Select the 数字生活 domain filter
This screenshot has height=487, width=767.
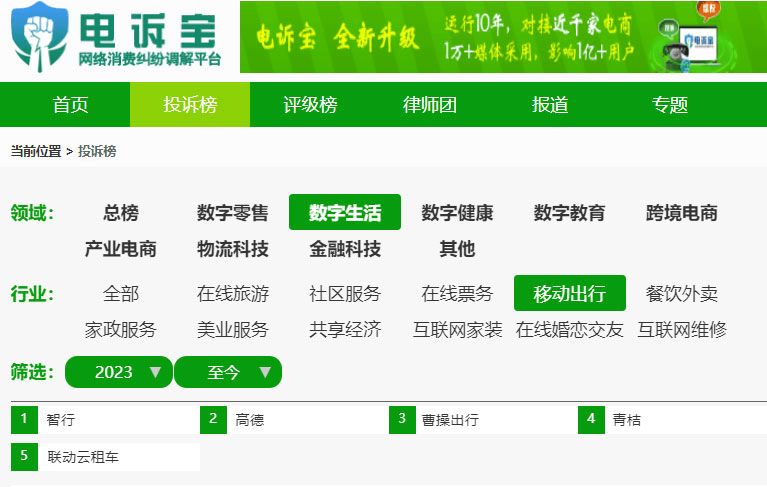[345, 212]
